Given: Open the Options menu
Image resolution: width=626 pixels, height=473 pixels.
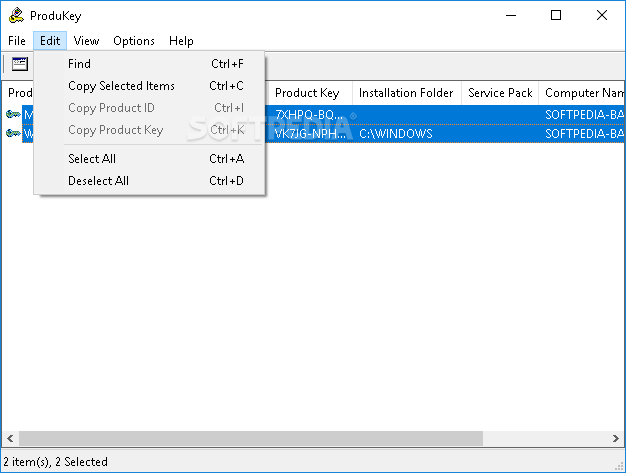Looking at the screenshot, I should pos(134,41).
